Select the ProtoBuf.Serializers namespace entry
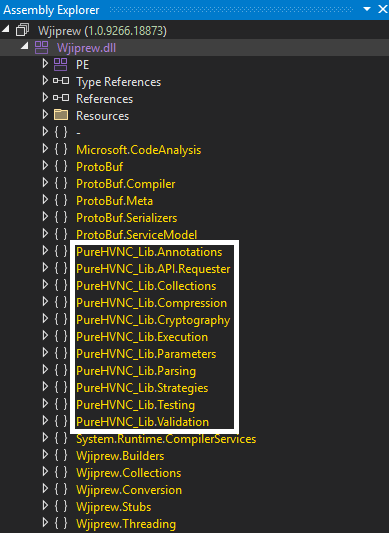Screen dimensions: 389x533 126,218
